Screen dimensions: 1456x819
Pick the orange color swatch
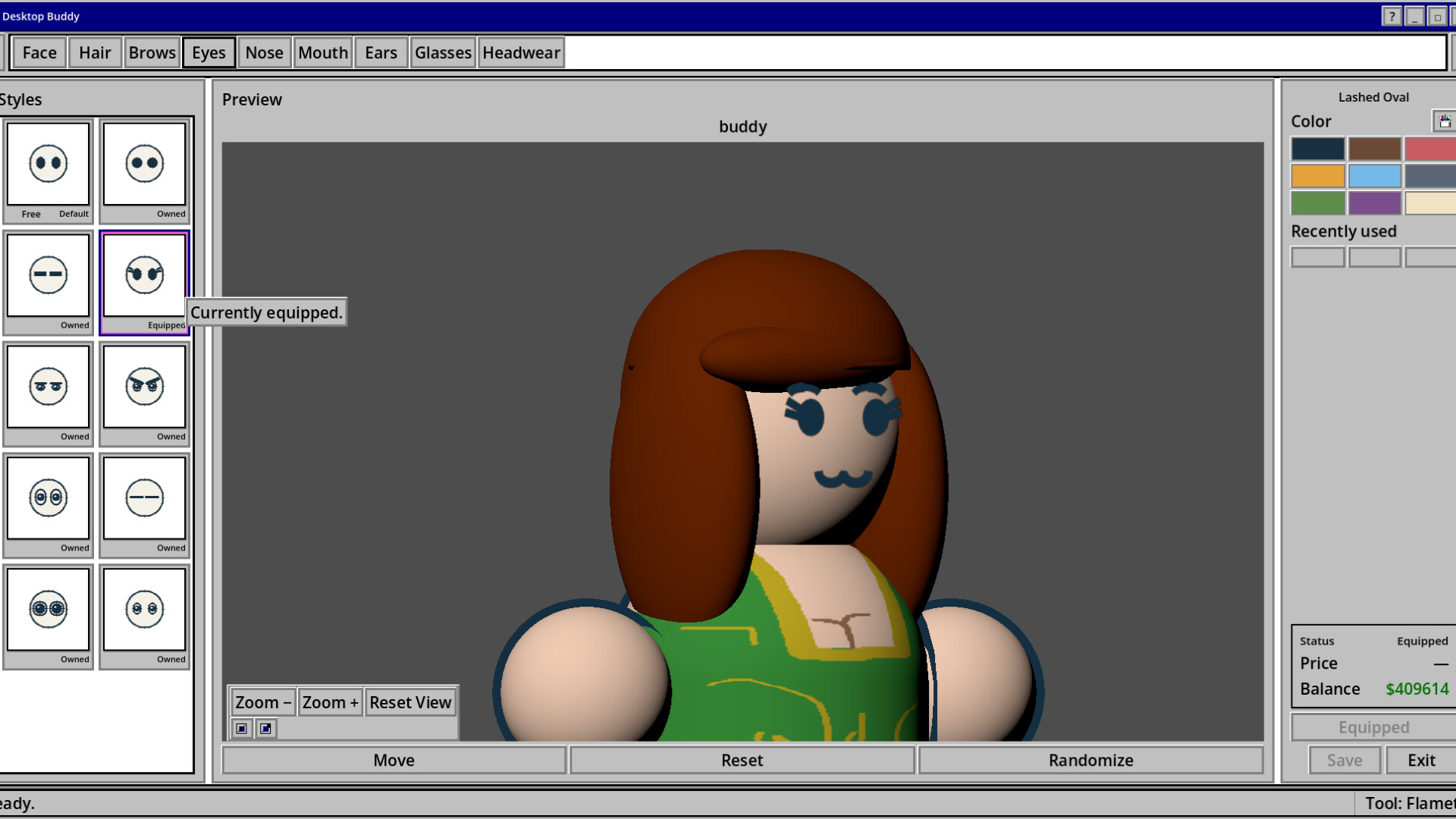pyautogui.click(x=1318, y=176)
